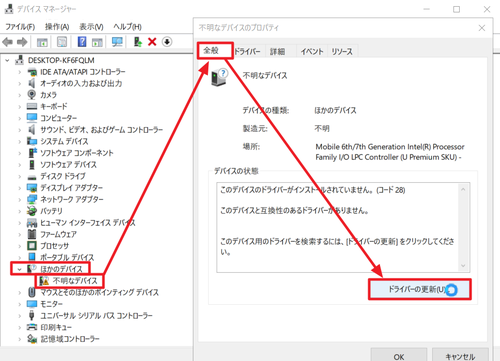The height and width of the screenshot is (361, 500).
Task: Click the blue Help question-mark toolbar icon
Action: click(82, 42)
